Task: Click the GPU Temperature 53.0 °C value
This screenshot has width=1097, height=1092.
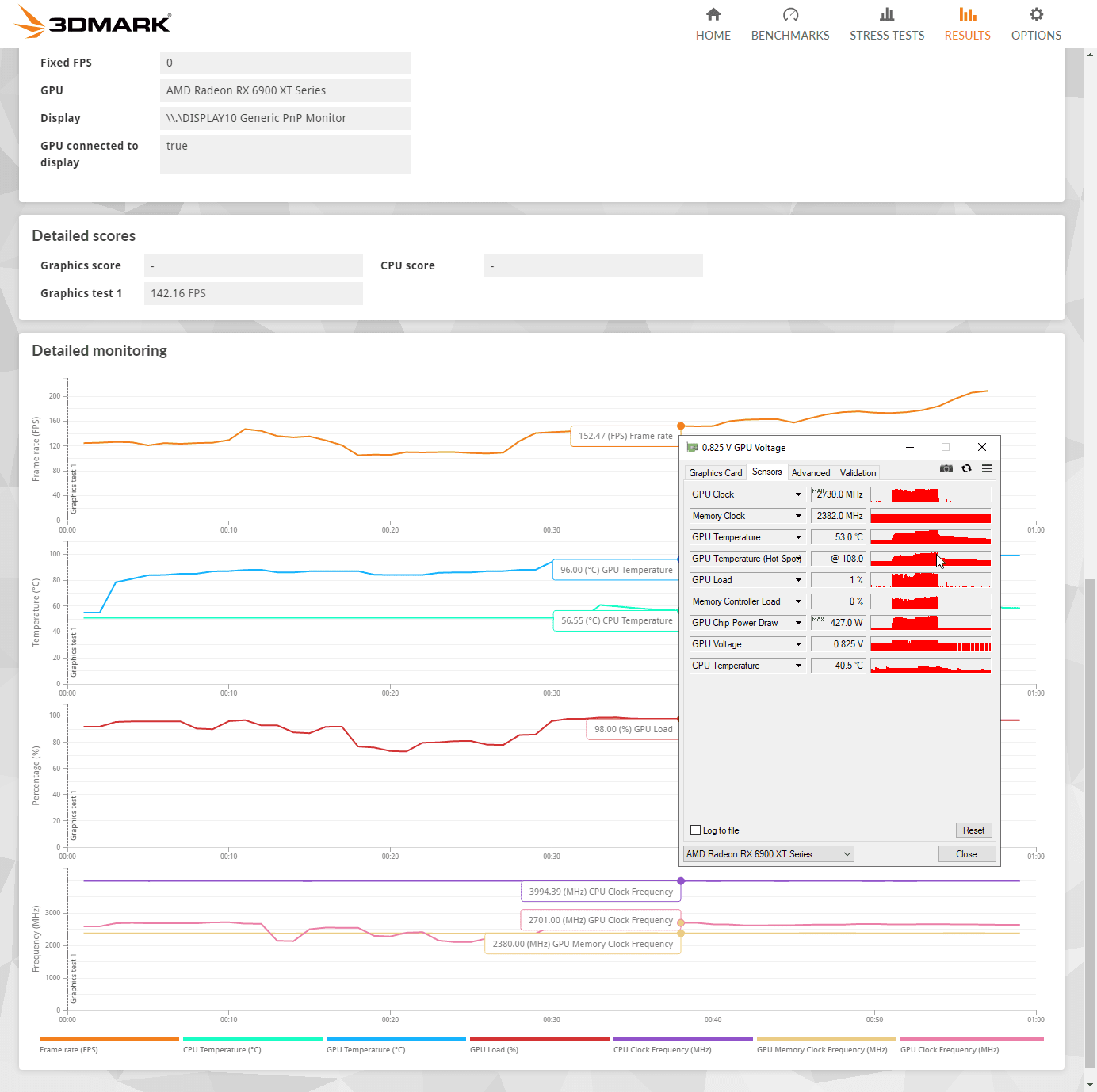Action: (838, 537)
